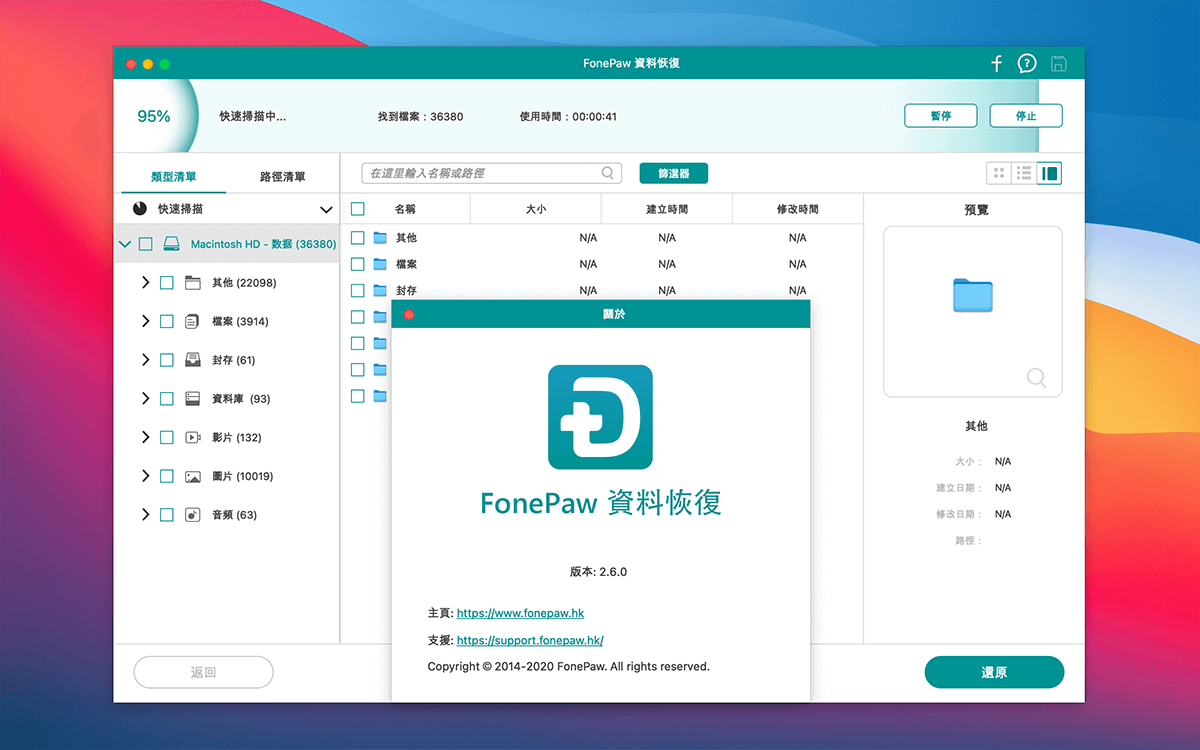This screenshot has width=1200, height=750.
Task: Expand the 圖片 (10019) category
Action: point(145,477)
